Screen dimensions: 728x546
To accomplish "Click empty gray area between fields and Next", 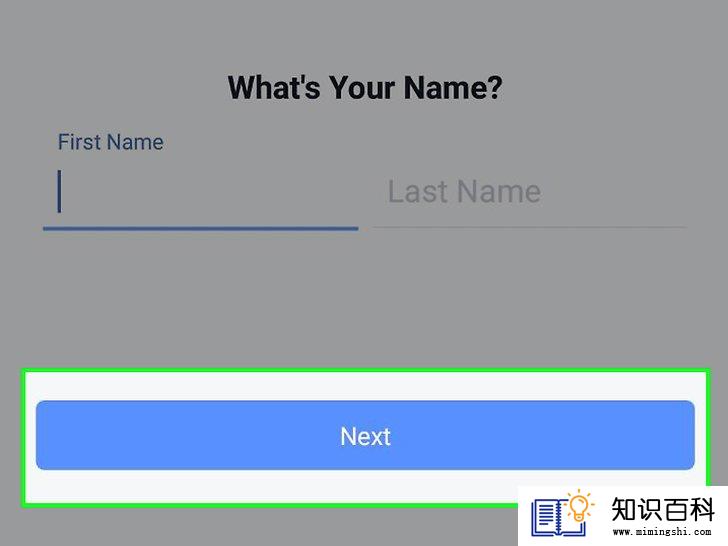I will click(x=365, y=299).
